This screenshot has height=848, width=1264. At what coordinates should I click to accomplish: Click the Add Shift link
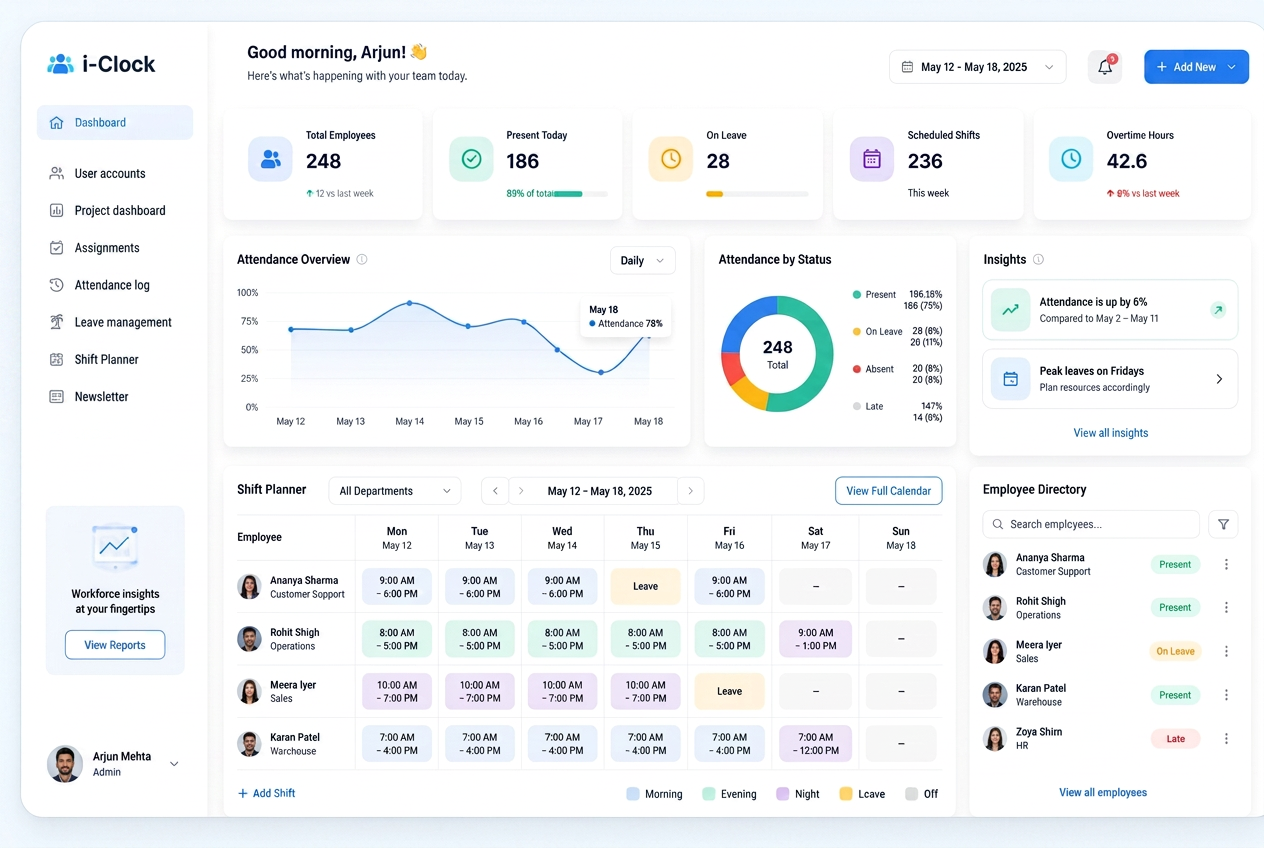pyautogui.click(x=266, y=793)
